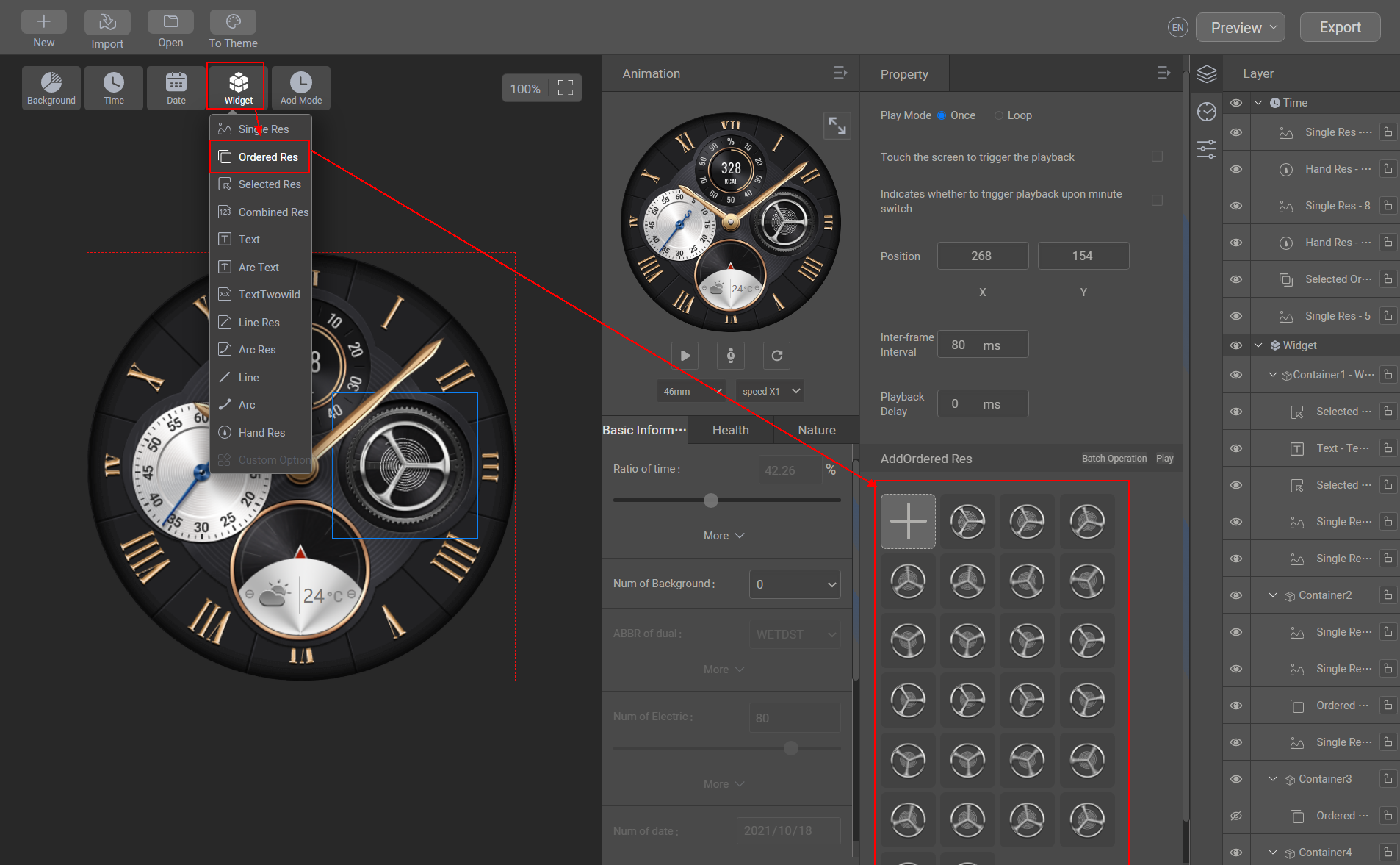
Task: Click the add resource plus tile
Action: pos(909,521)
